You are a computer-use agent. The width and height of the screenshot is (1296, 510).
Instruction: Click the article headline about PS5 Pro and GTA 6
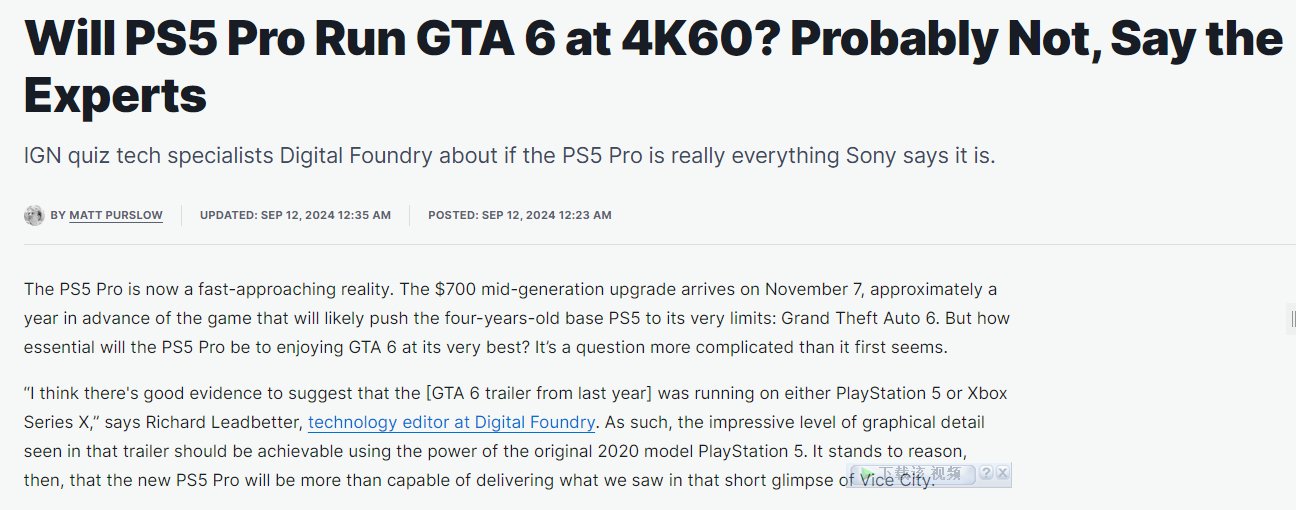click(653, 67)
